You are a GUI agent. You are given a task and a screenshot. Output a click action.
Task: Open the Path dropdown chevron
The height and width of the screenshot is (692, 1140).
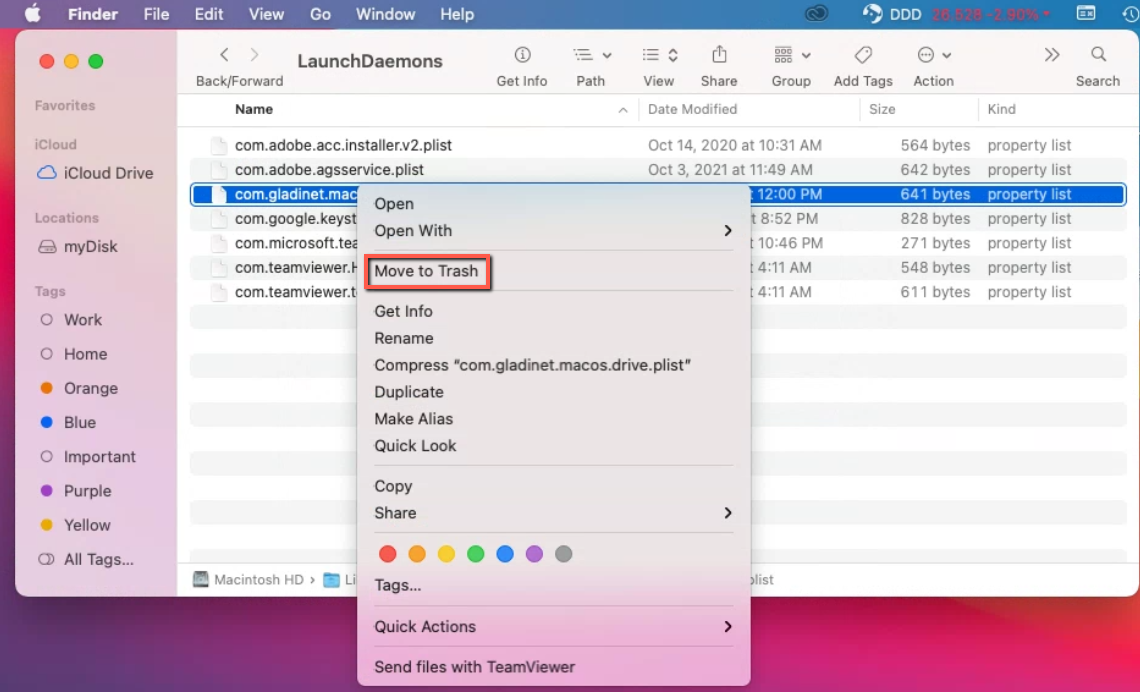(607, 55)
